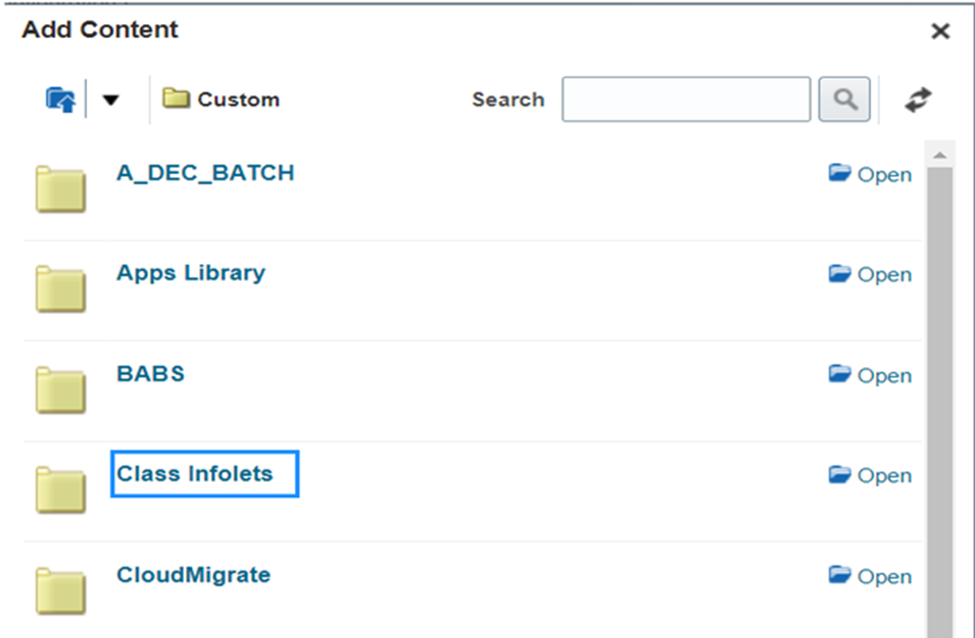Click the Custom folder breadcrumb
The image size is (975, 638).
click(x=221, y=99)
